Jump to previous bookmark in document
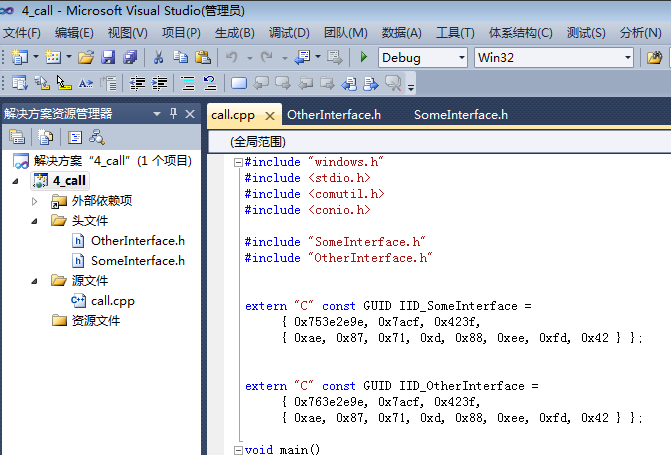 click(x=349, y=83)
